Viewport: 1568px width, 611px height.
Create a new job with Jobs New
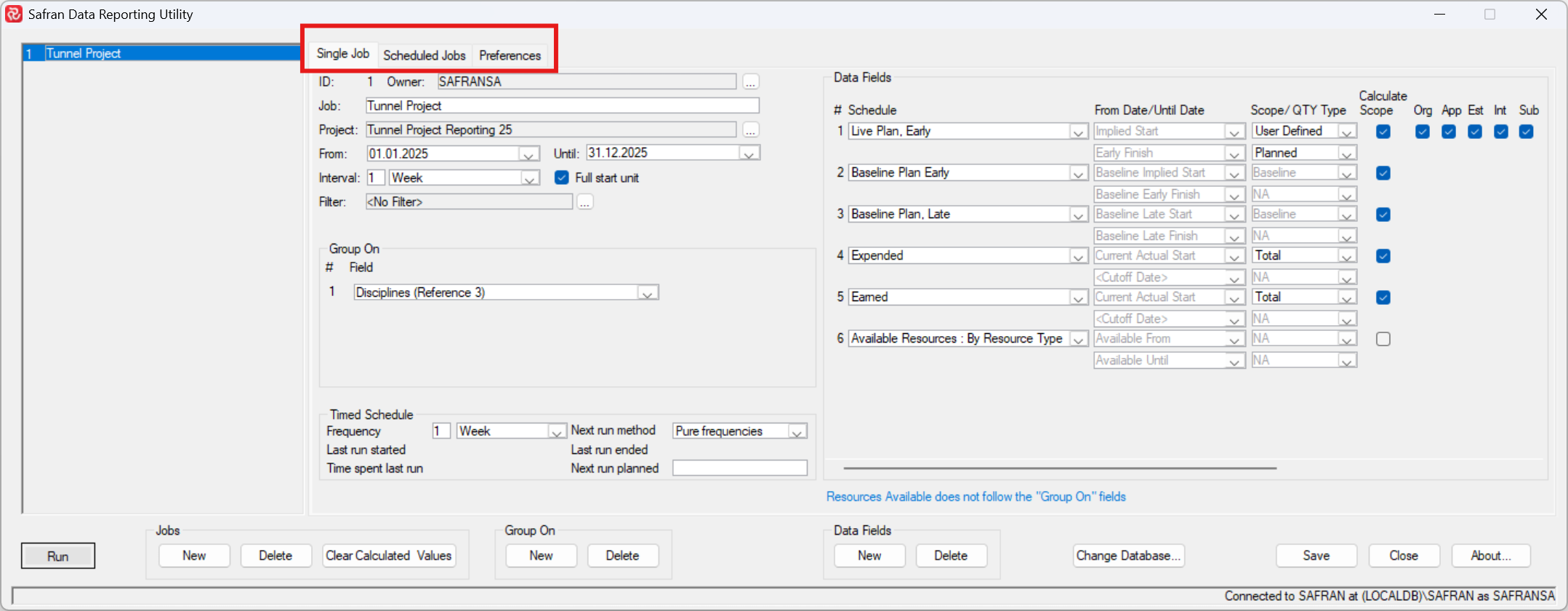[194, 556]
